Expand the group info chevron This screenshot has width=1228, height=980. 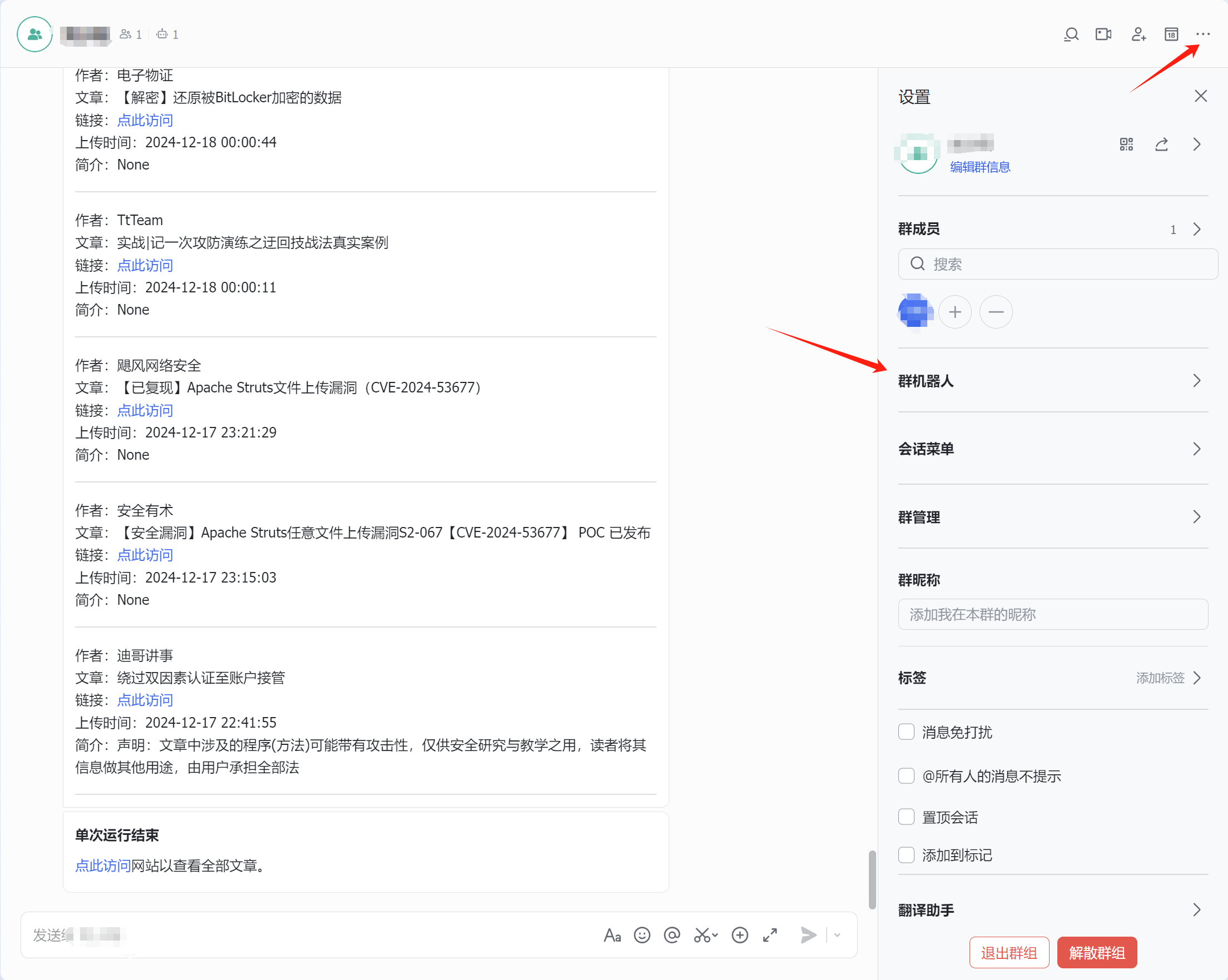(x=1197, y=144)
